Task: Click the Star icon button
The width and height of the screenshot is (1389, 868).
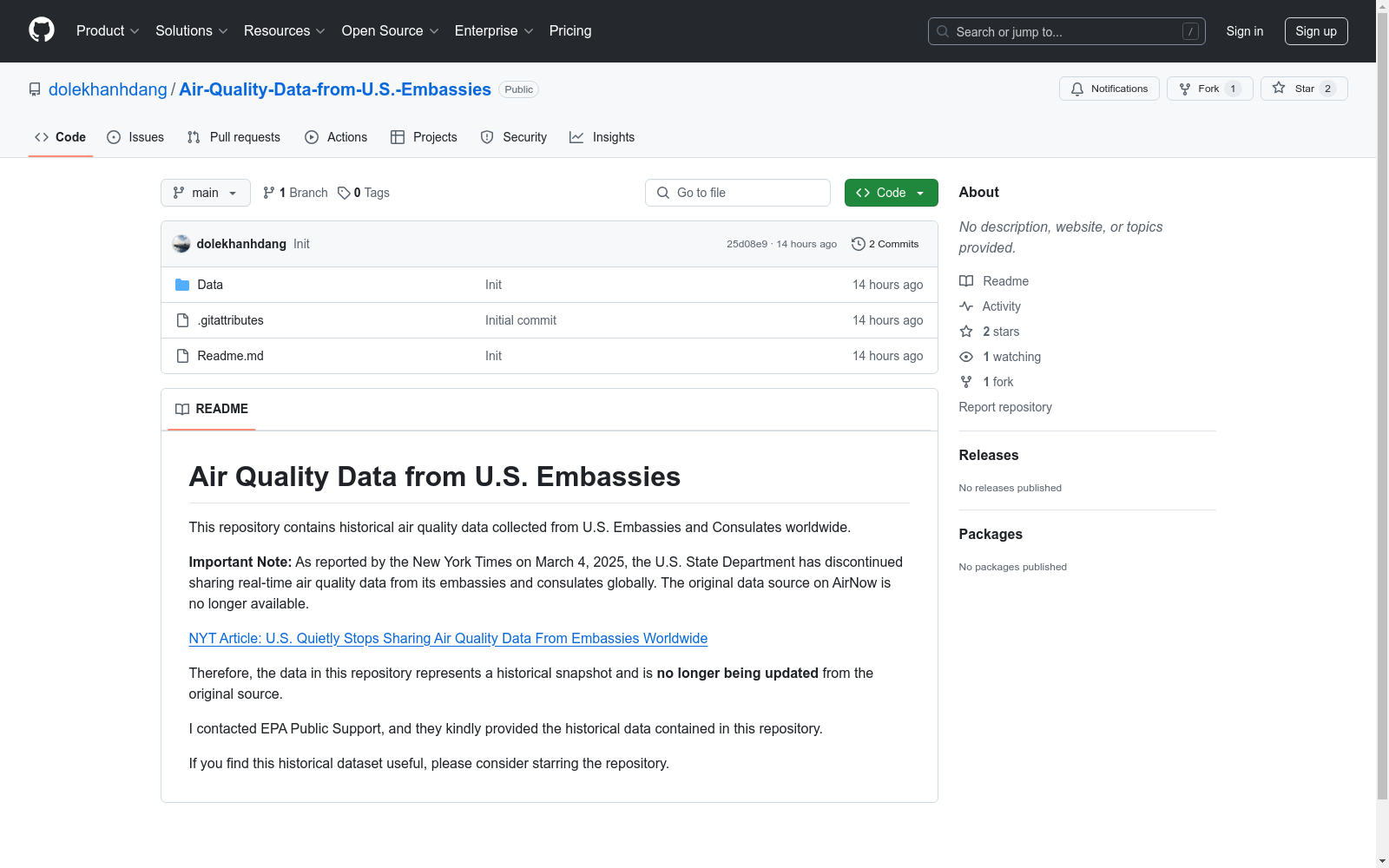Action: tap(1279, 89)
